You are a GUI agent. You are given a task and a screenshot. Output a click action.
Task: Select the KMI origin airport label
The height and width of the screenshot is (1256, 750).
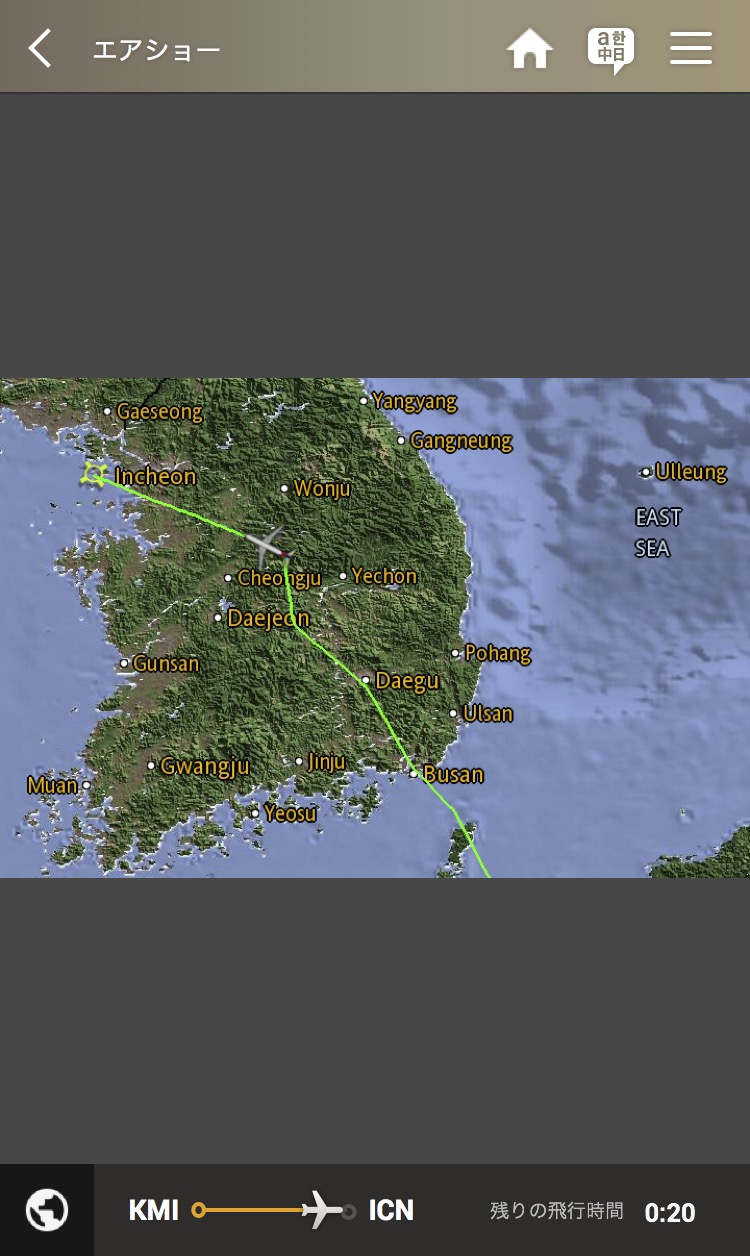tap(154, 1211)
